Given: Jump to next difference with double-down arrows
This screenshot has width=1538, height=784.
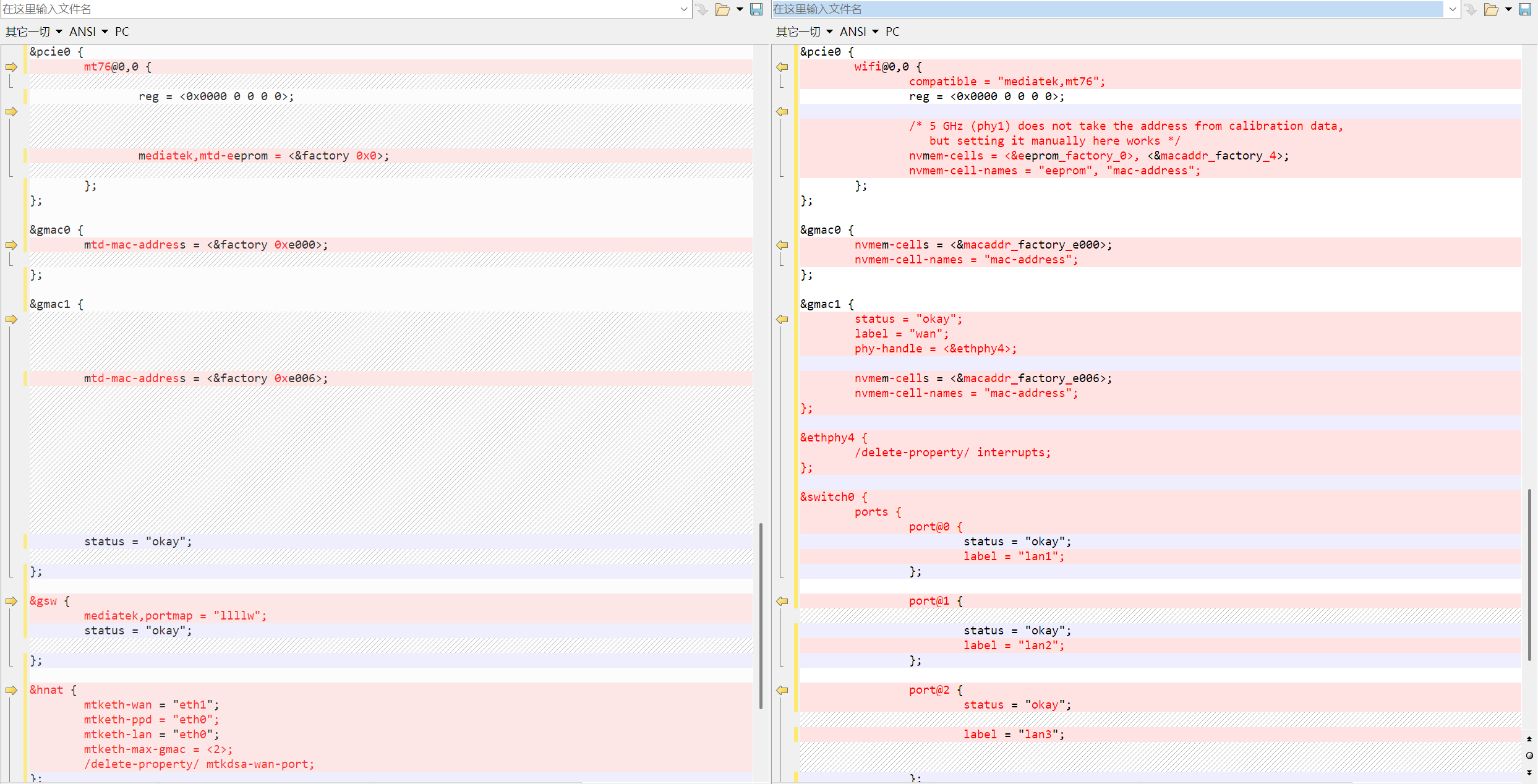Looking at the screenshot, I should point(1529,772).
